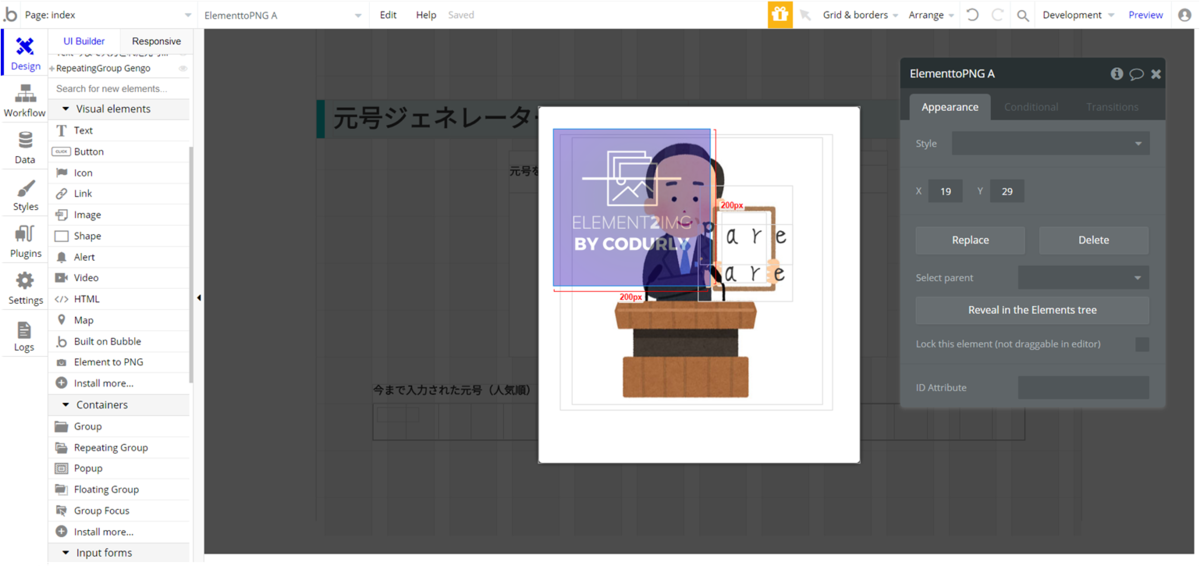
Task: Select the Popup container
Action: [119, 468]
